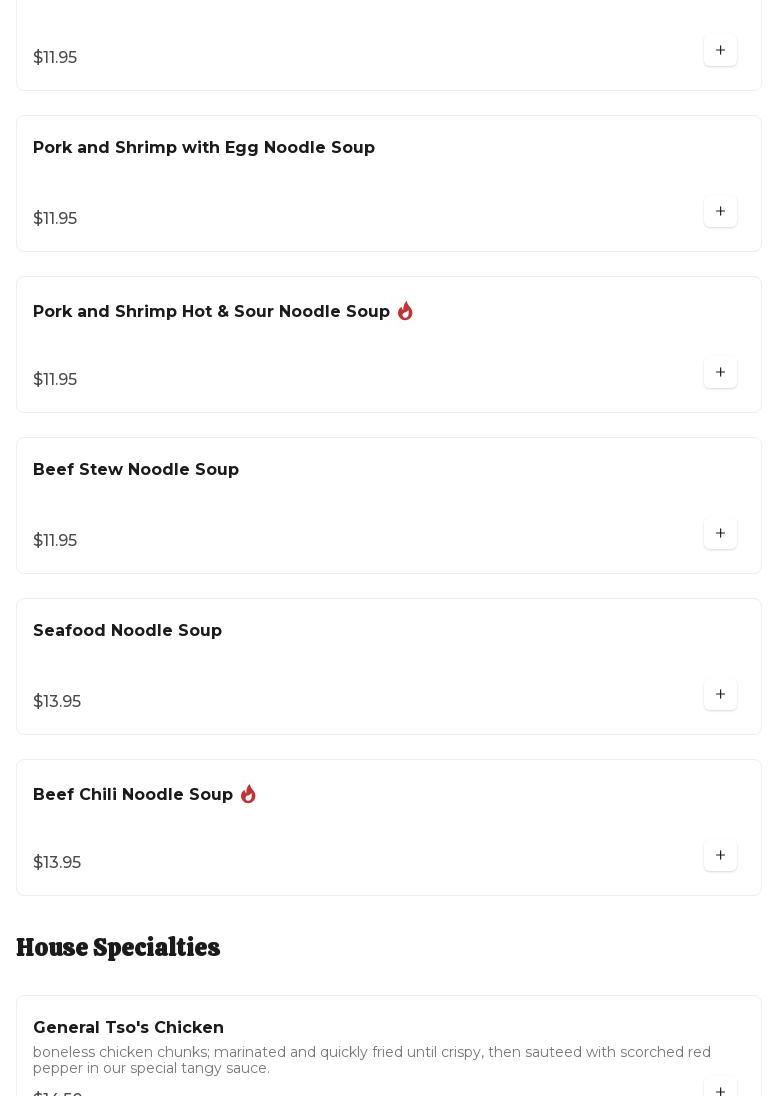Viewport: 778px width, 1096px height.
Task: Click the topmost plus button in the list
Action: [x=720, y=51]
